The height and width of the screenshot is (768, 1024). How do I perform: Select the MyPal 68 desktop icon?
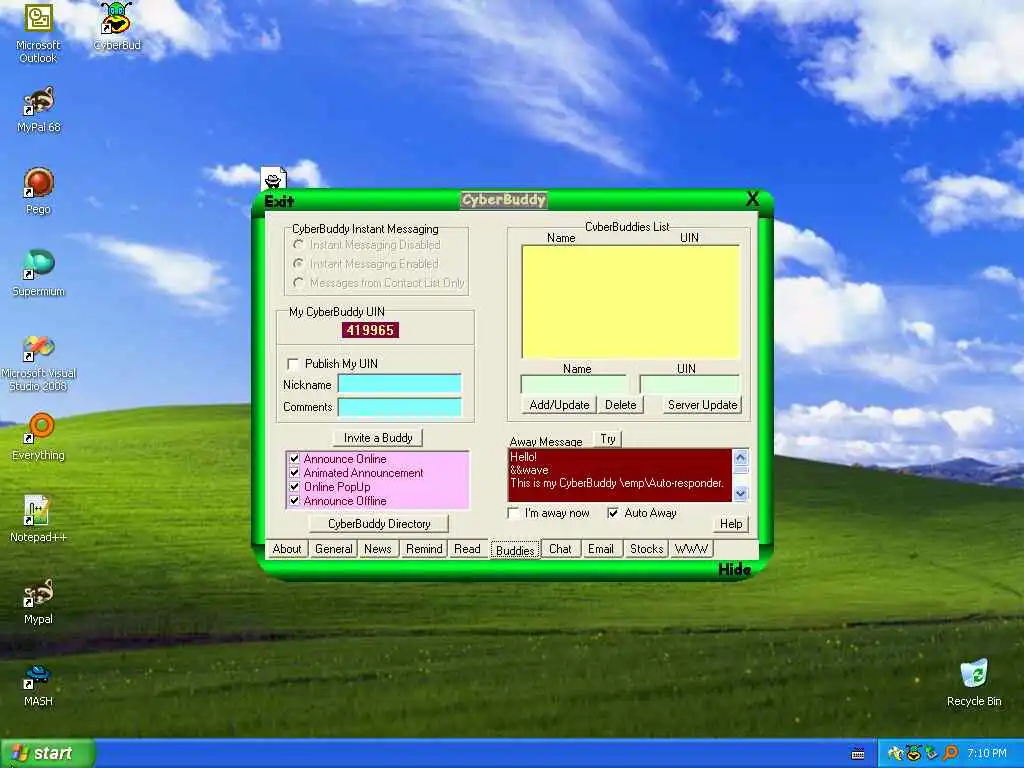[x=38, y=109]
